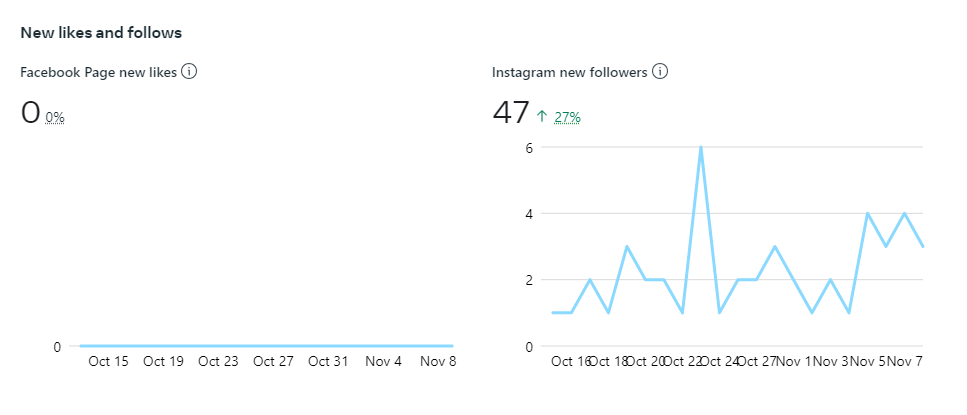Click the 0% likes change link
Image resolution: width=967 pixels, height=415 pixels.
[x=55, y=117]
